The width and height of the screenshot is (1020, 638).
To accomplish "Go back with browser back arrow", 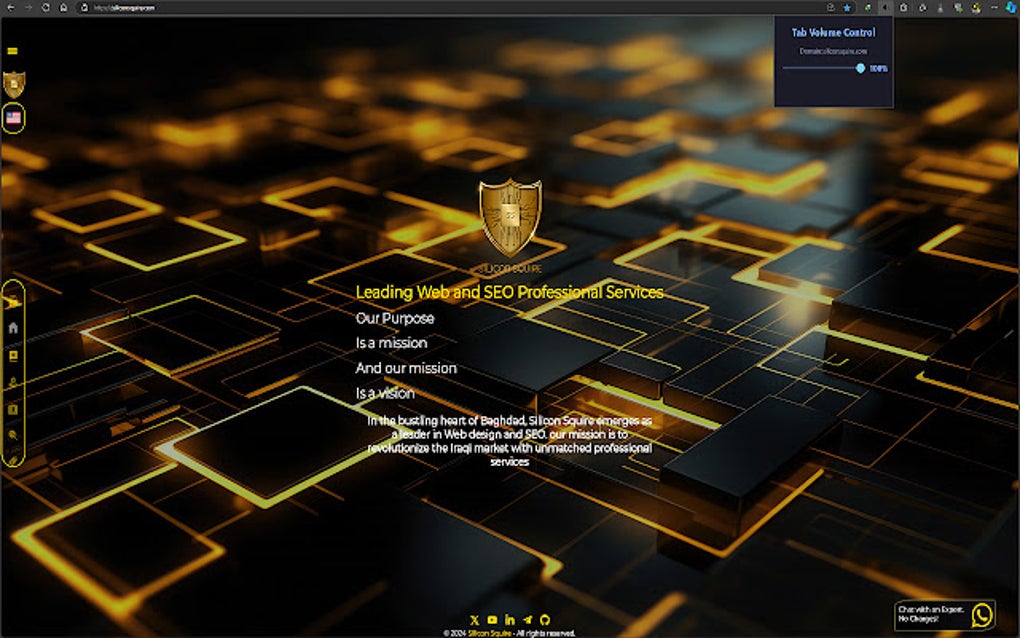I will coord(10,7).
